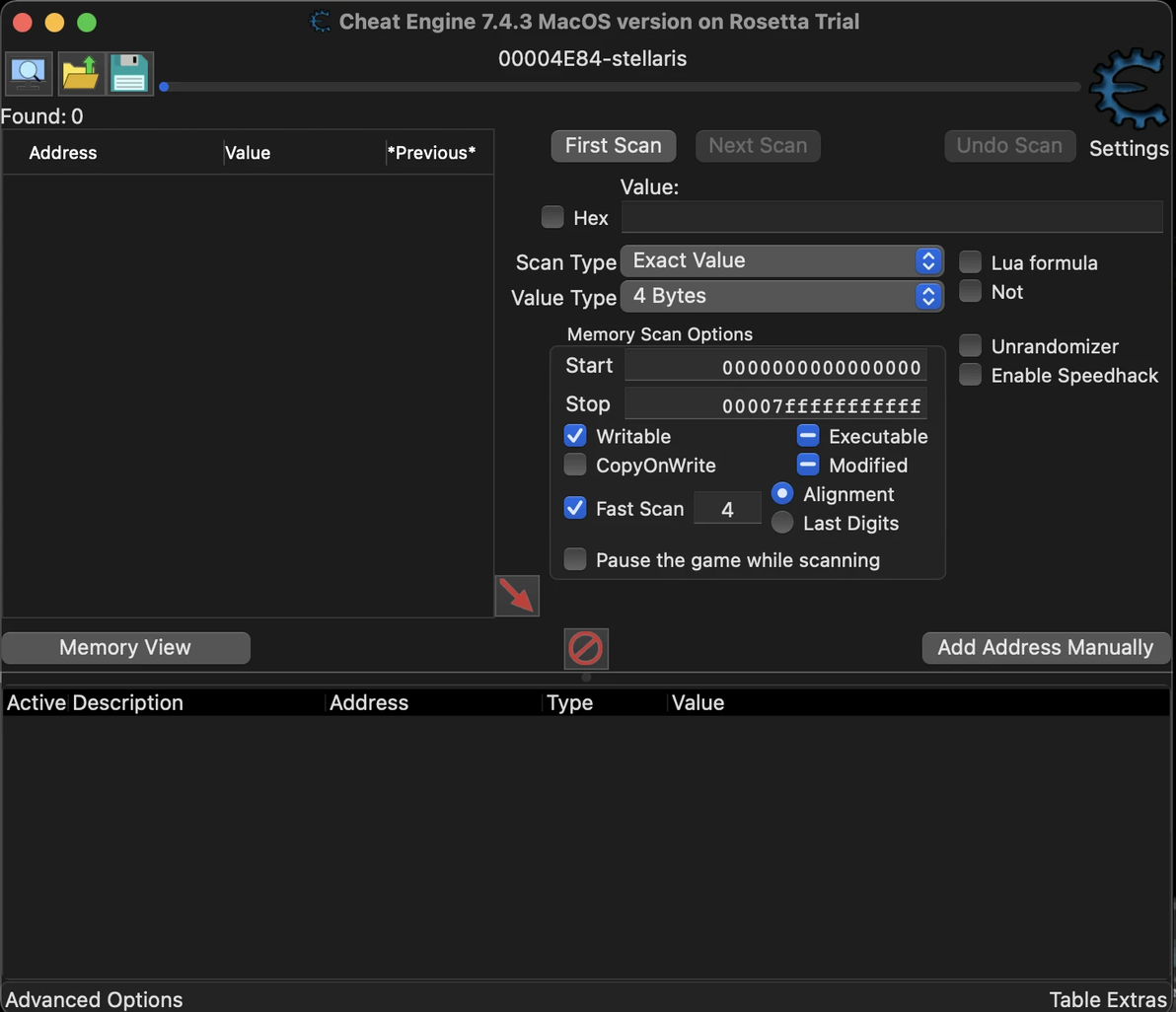1176x1012 pixels.
Task: Click the Cheat Engine title bar icon
Action: (x=321, y=21)
